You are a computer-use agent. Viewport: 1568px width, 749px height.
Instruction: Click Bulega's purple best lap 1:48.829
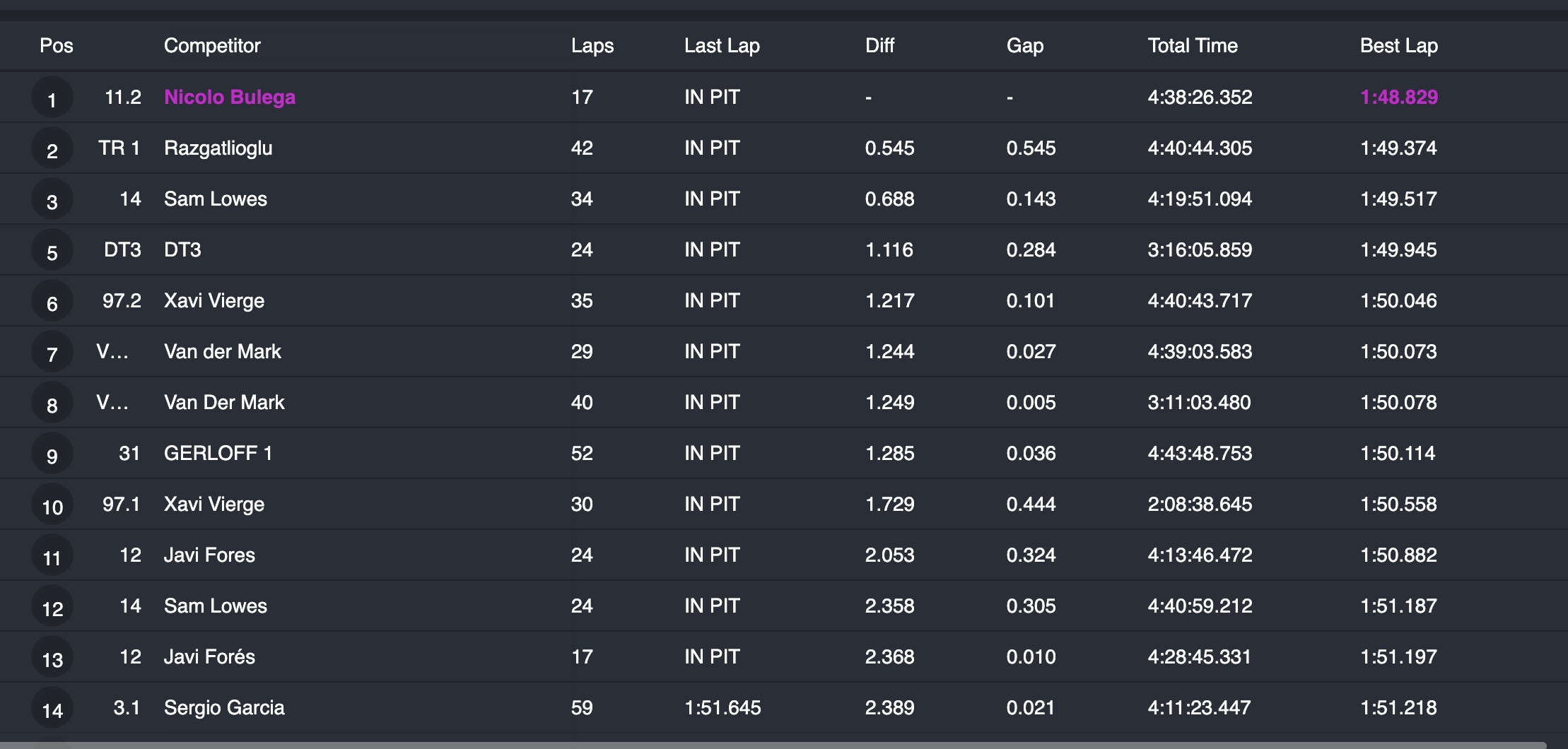[1399, 97]
